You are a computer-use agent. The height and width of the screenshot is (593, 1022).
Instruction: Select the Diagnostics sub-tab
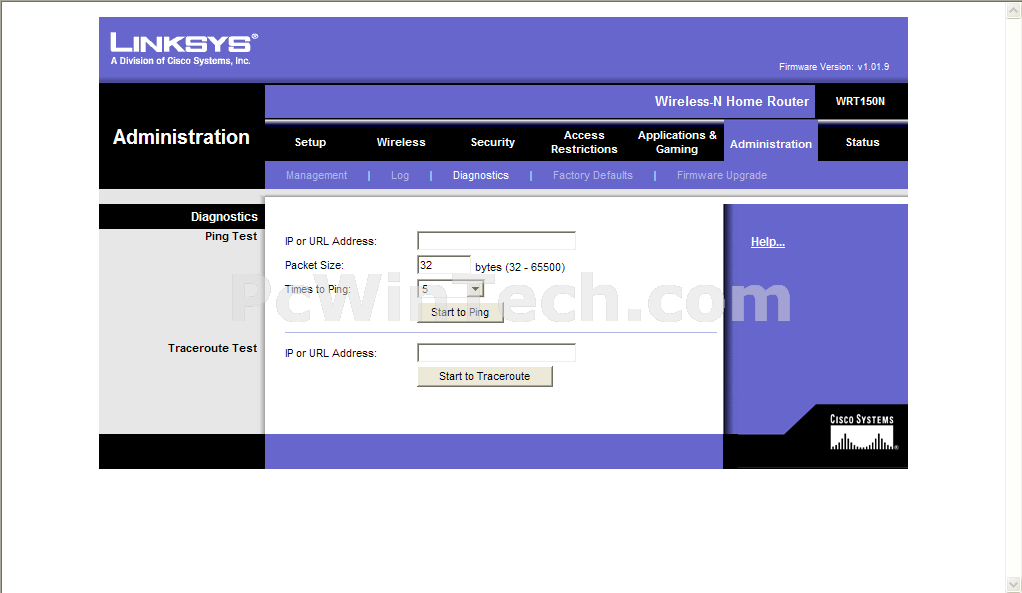pyautogui.click(x=480, y=175)
